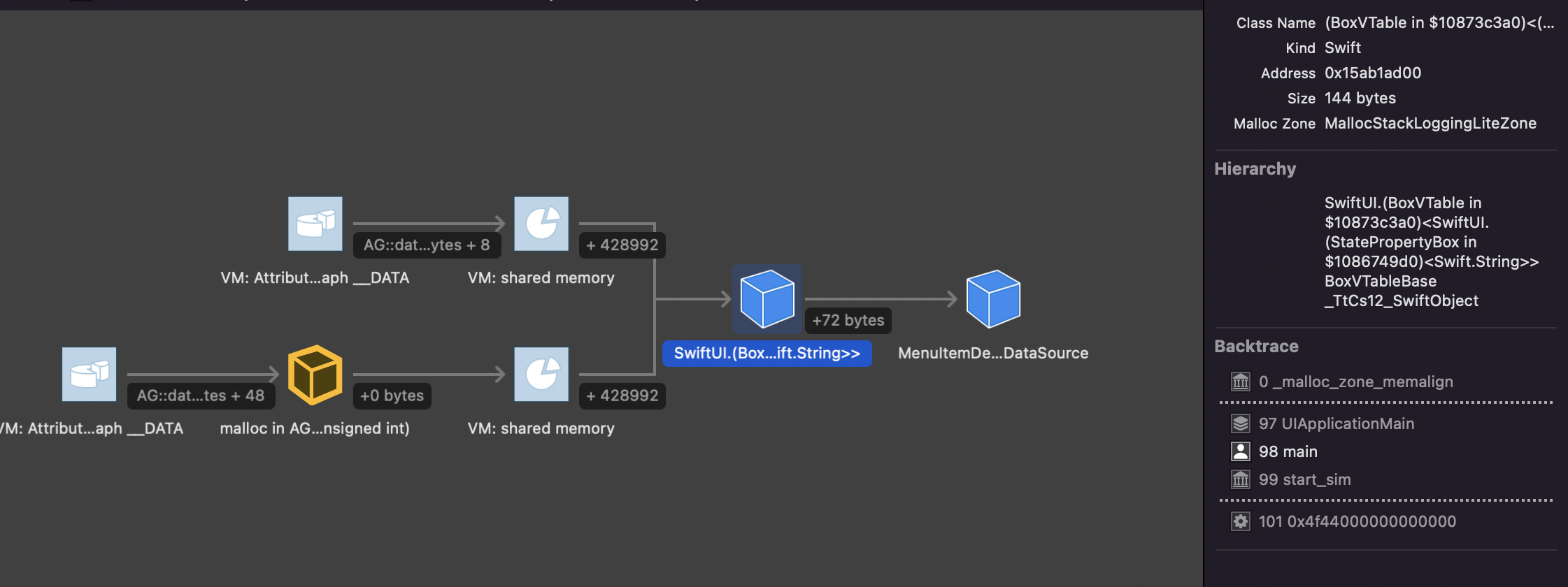1568x587 pixels.
Task: Click the person icon beside frame 98 main
Action: 1240,452
